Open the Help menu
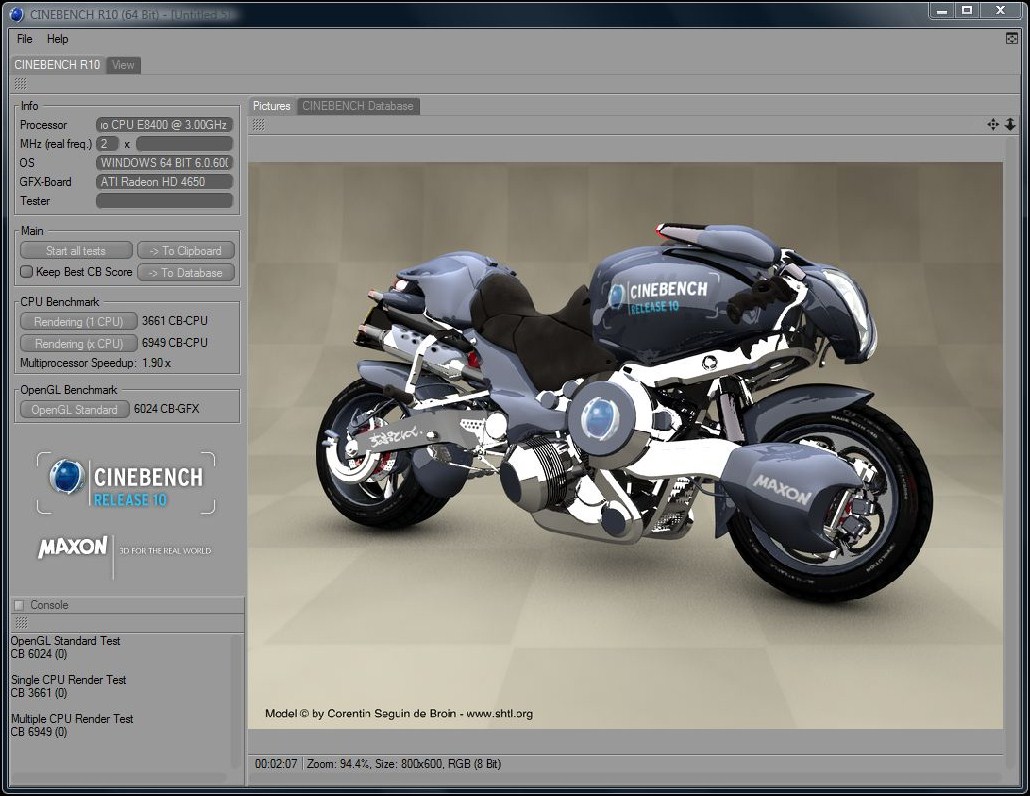This screenshot has height=796, width=1030. tap(57, 39)
